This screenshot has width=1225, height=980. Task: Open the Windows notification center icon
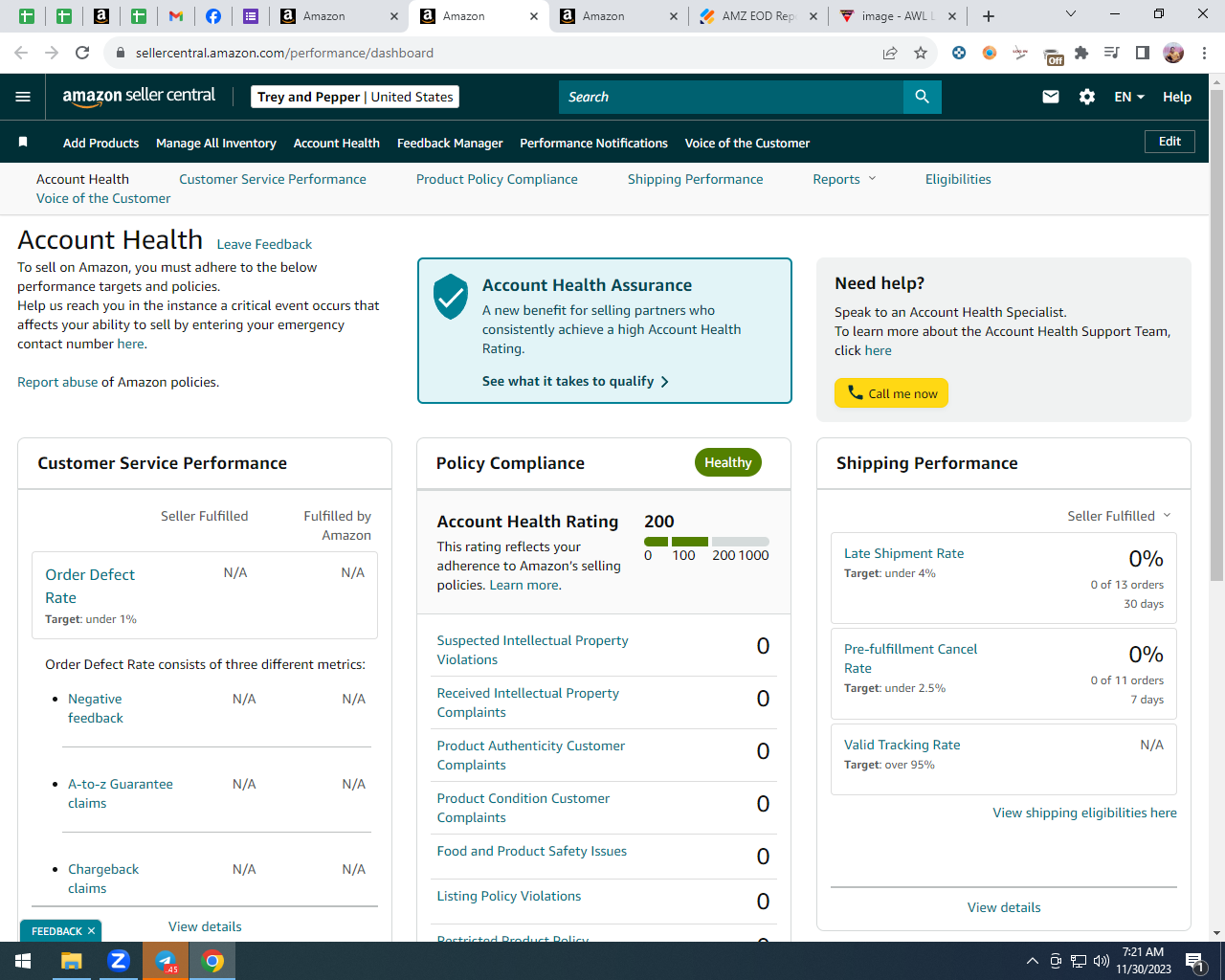[1195, 961]
